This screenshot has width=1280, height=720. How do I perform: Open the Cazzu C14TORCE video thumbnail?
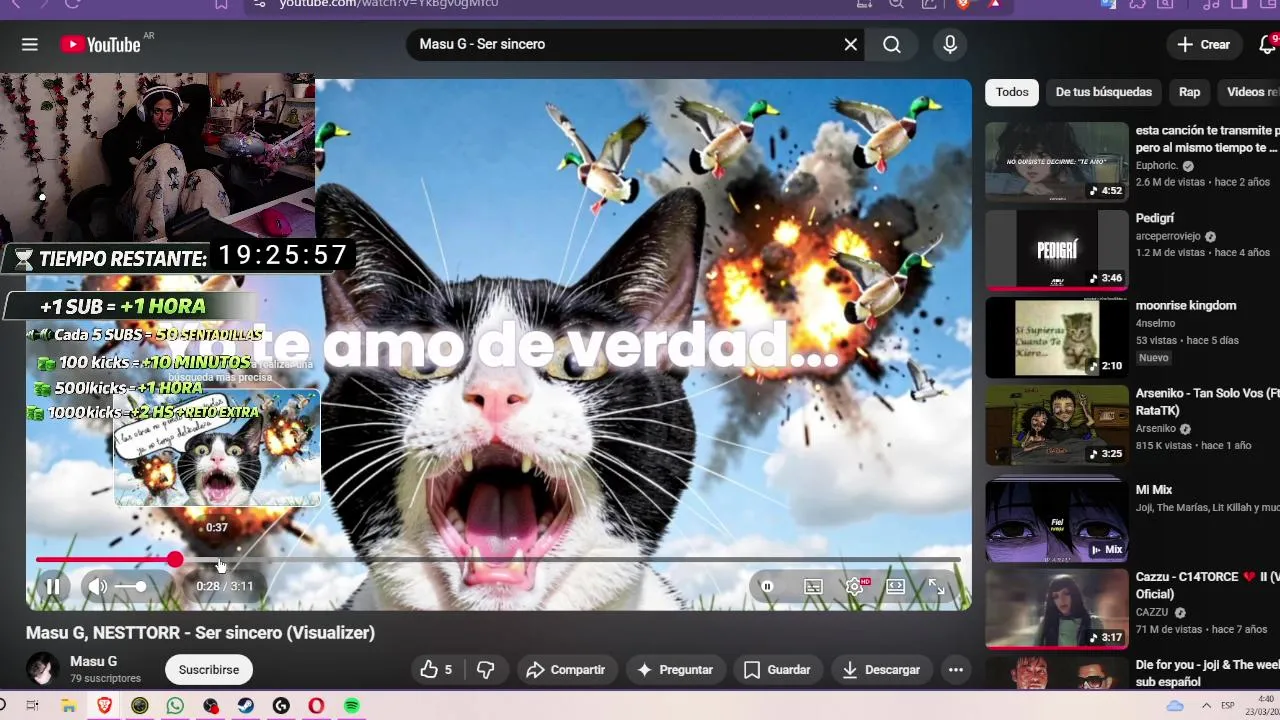click(1057, 609)
